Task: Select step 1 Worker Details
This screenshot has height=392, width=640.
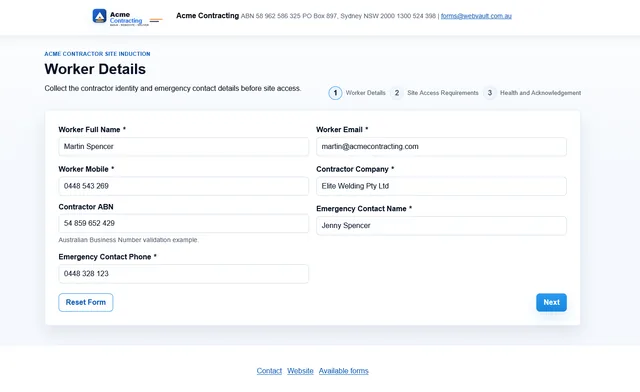Action: tap(357, 93)
